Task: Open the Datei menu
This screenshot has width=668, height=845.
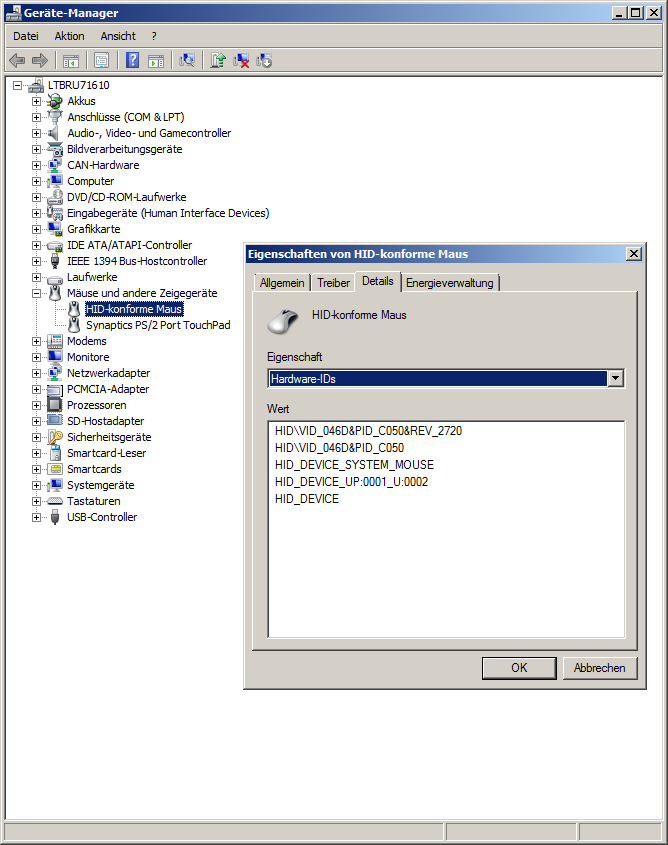Action: [26, 36]
